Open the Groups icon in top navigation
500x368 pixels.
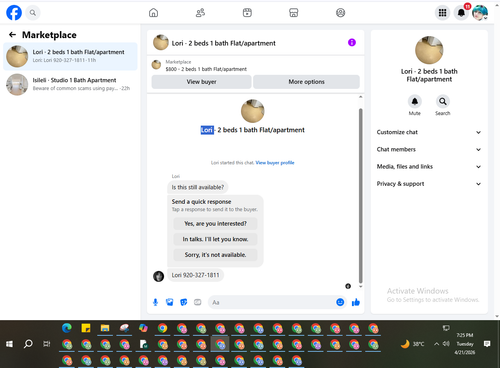pos(340,13)
